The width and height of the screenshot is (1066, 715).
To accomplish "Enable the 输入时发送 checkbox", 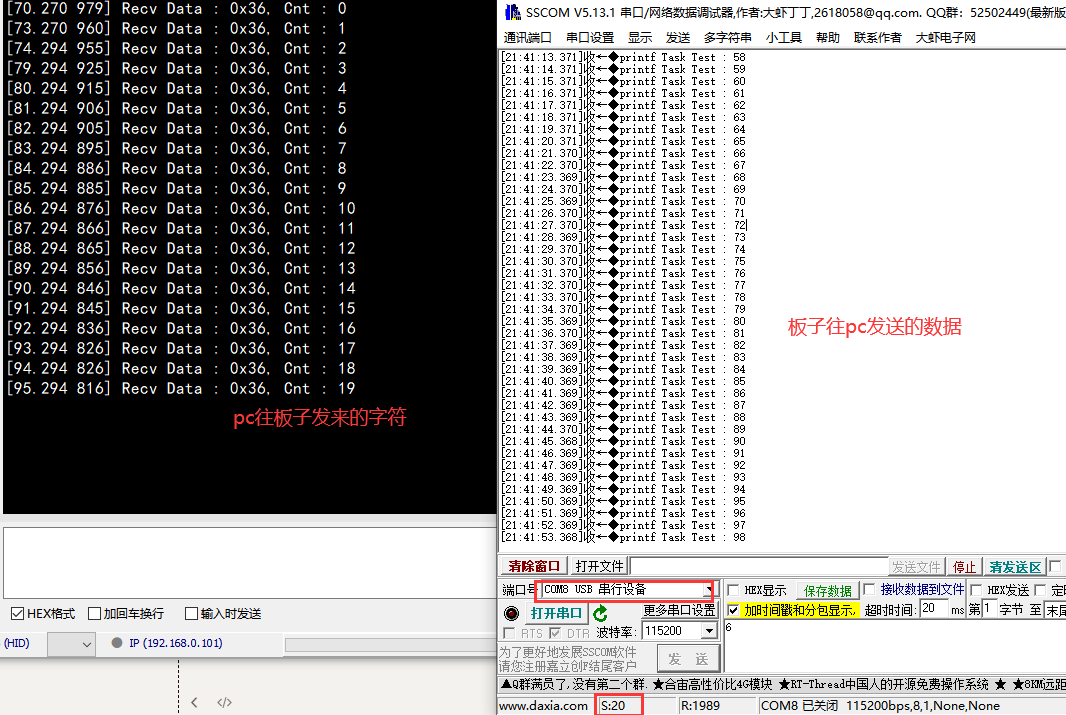I will tap(192, 614).
